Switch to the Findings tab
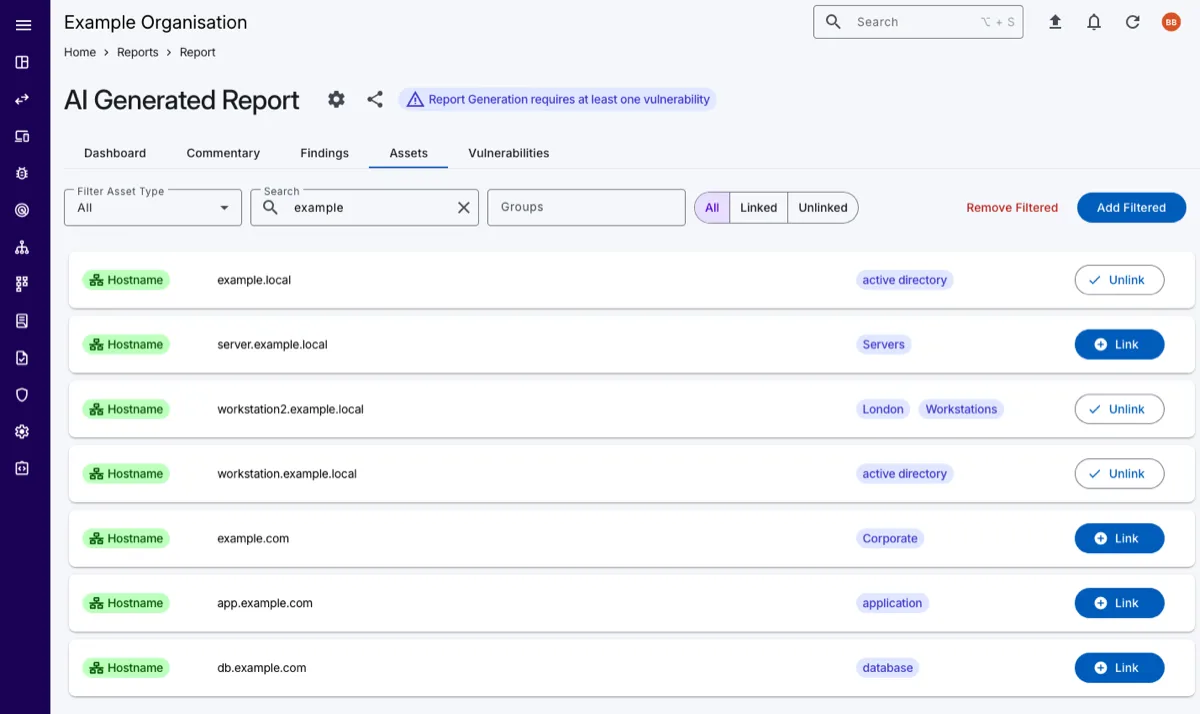1200x714 pixels. (x=324, y=153)
